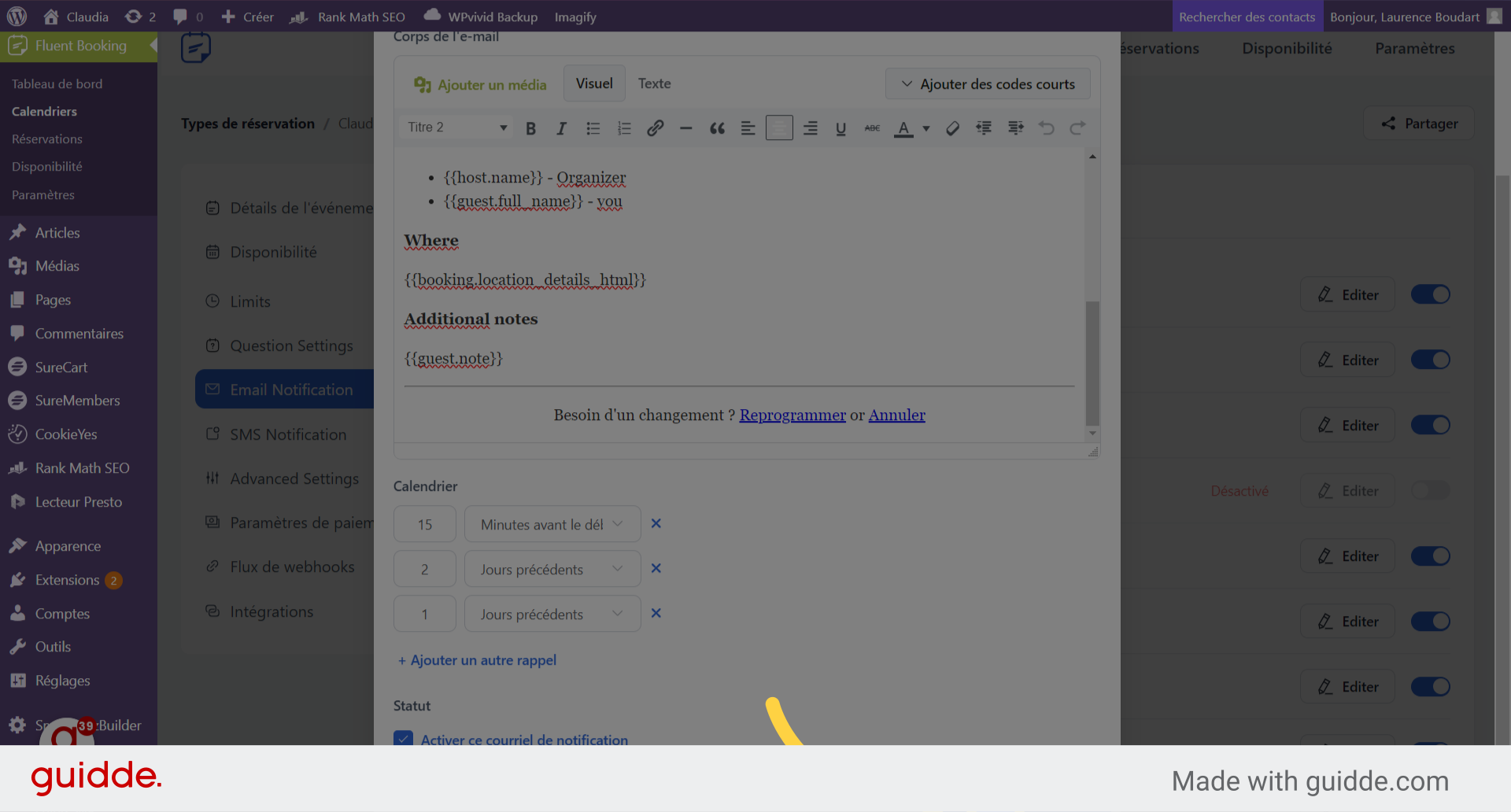Remove the 15 minutes reminder row
This screenshot has height=812, width=1511.
click(656, 524)
